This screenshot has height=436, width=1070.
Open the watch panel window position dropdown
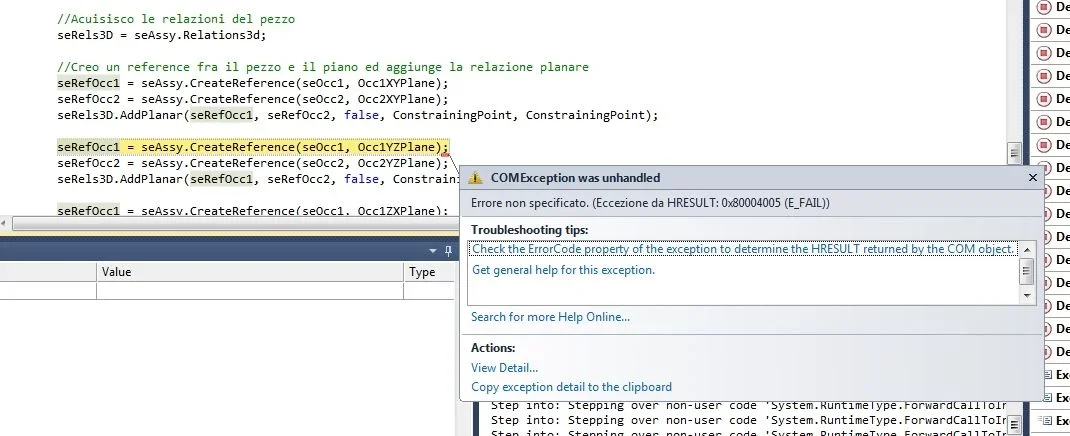click(x=432, y=250)
